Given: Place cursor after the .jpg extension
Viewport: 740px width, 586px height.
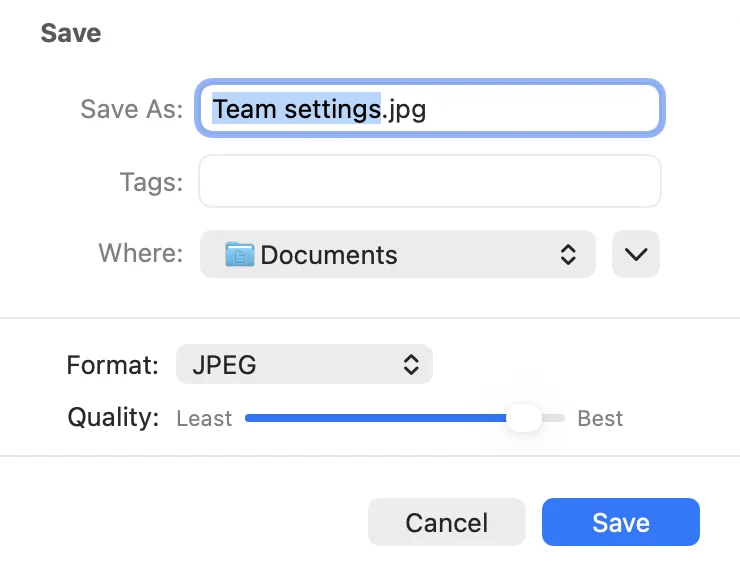Looking at the screenshot, I should point(427,109).
